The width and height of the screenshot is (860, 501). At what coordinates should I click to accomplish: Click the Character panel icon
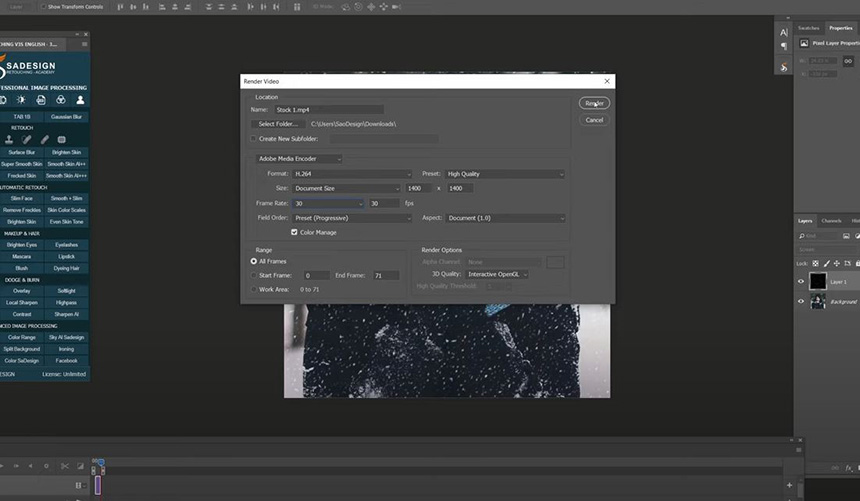(784, 33)
